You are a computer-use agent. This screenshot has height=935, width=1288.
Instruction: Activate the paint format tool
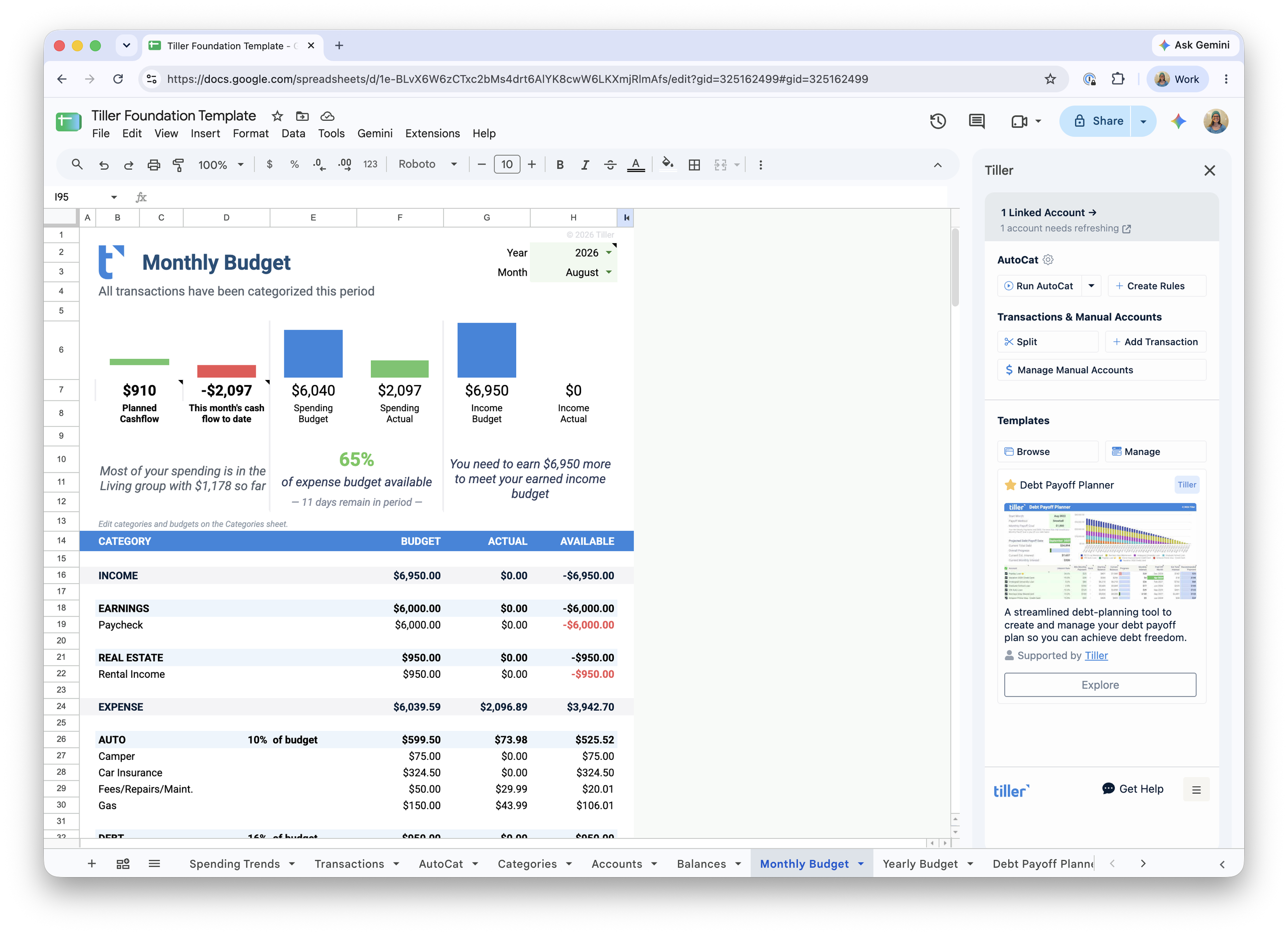178,165
